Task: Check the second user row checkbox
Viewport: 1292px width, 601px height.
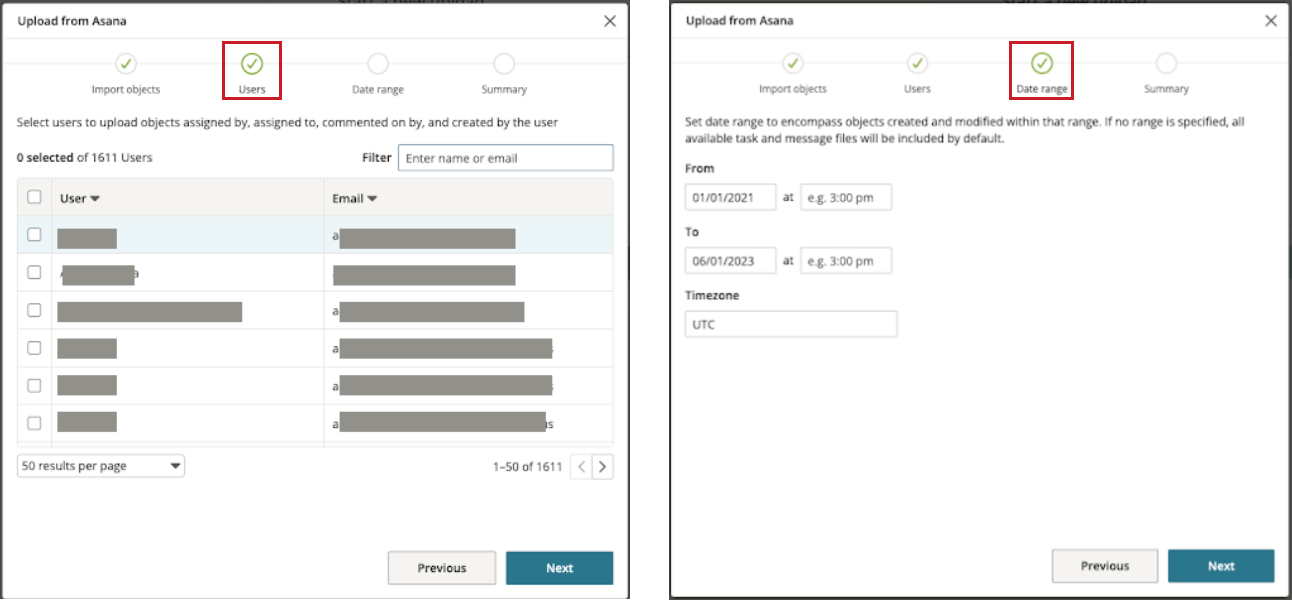Action: click(34, 272)
